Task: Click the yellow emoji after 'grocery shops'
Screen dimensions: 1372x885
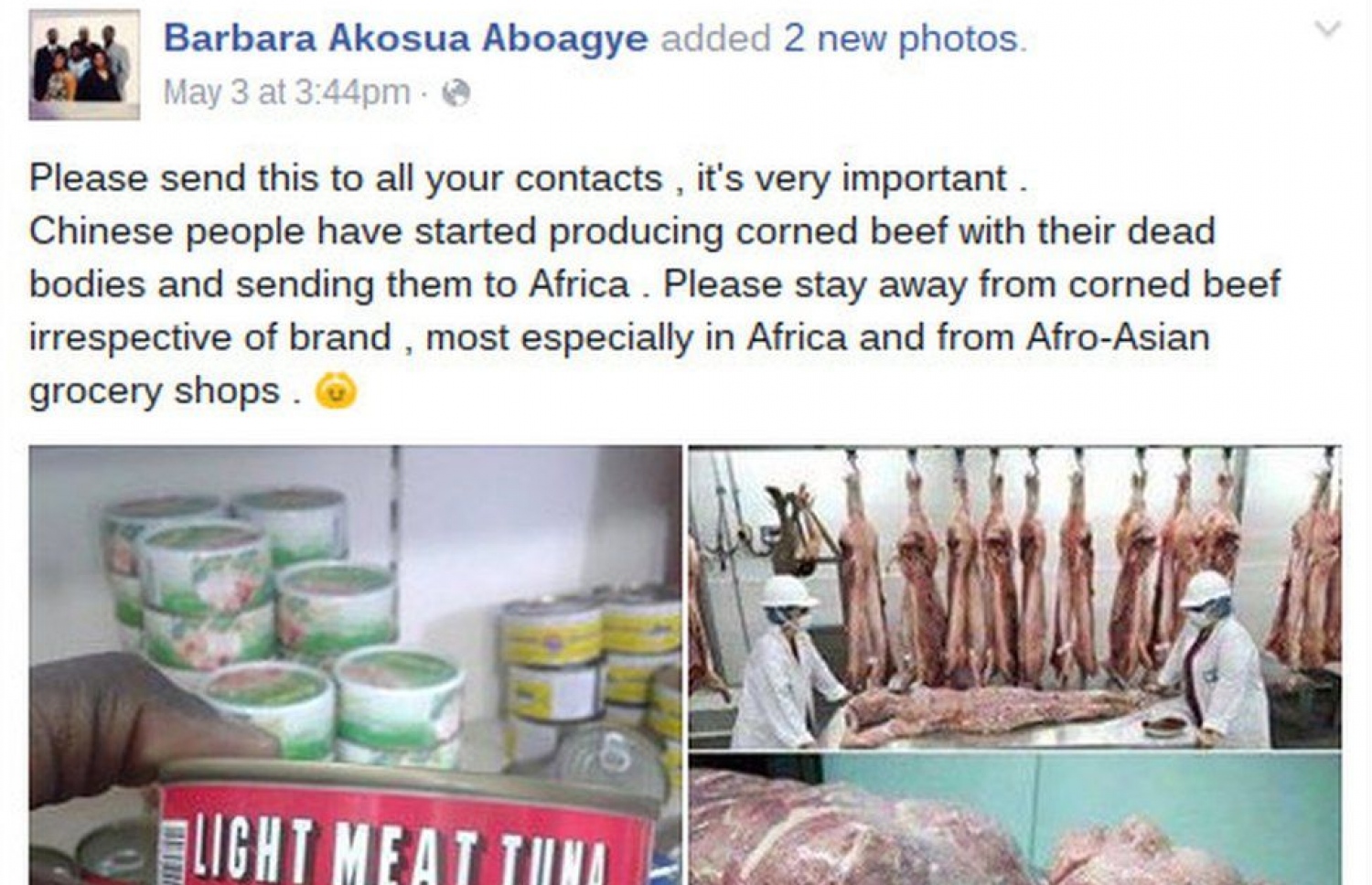Action: point(336,390)
